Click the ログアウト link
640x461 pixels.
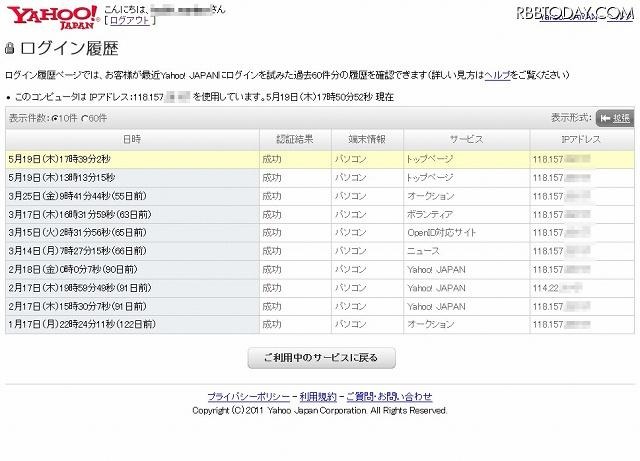coord(130,20)
